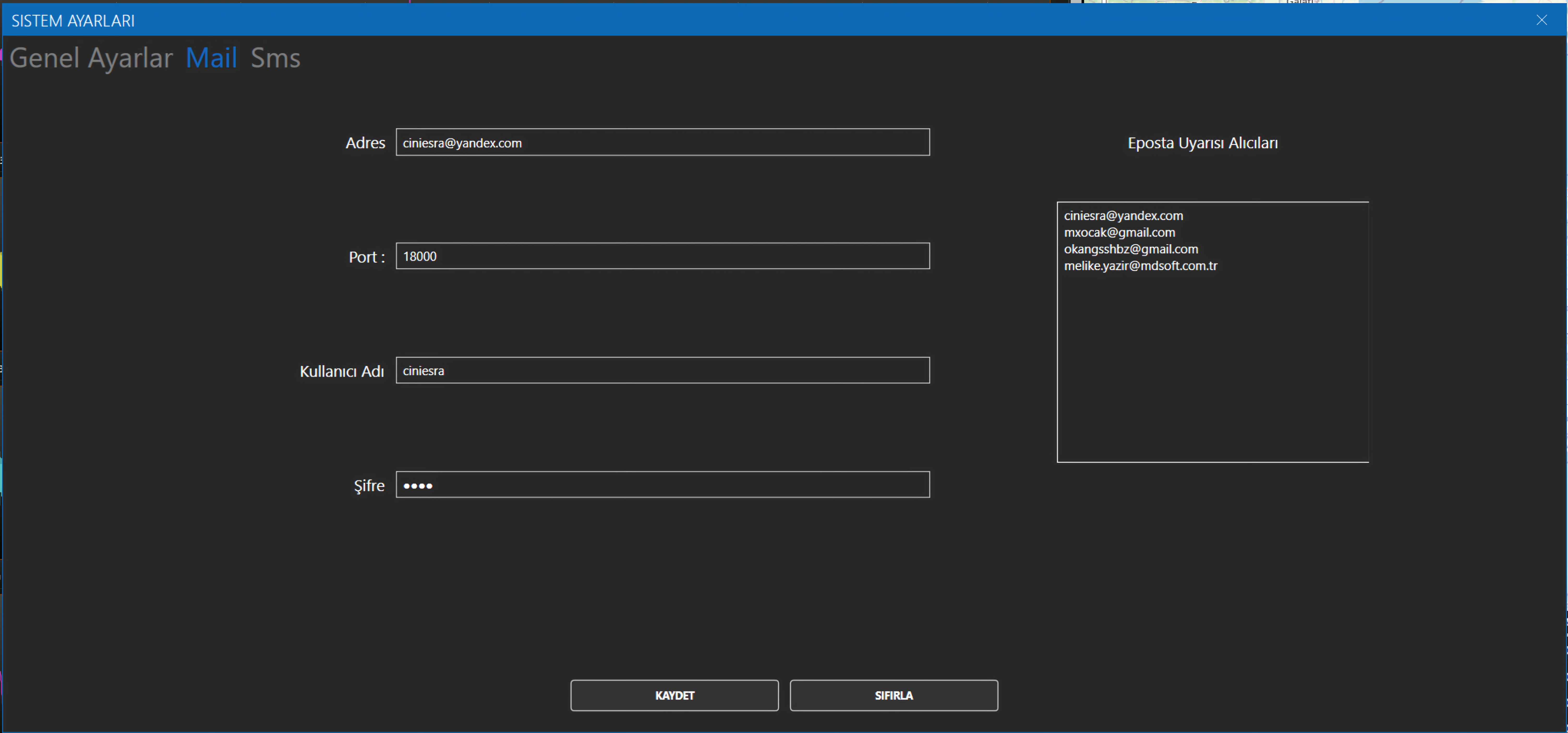1568x733 pixels.
Task: Close the Sistem Ayarları window
Action: tap(1541, 20)
